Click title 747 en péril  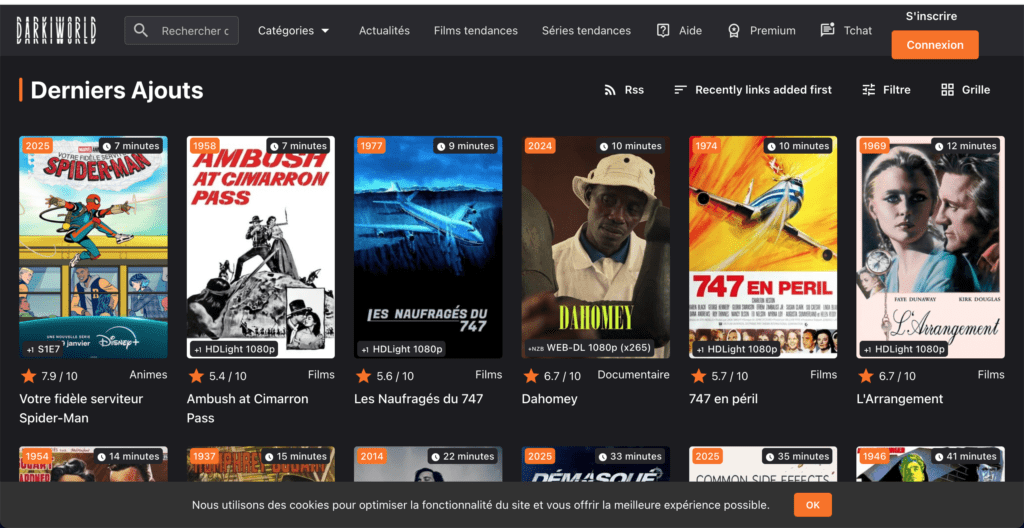click(723, 399)
